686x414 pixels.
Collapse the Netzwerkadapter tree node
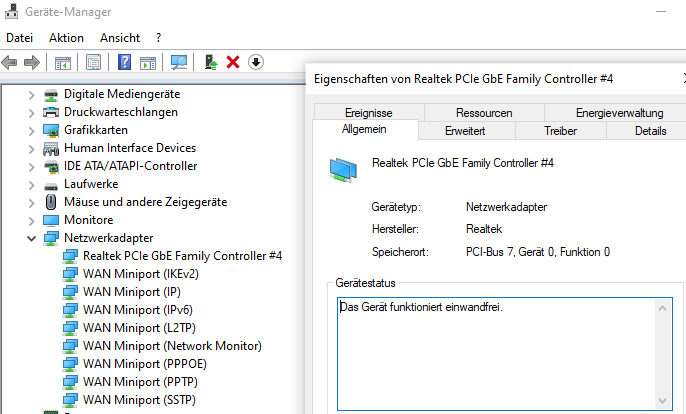32,238
